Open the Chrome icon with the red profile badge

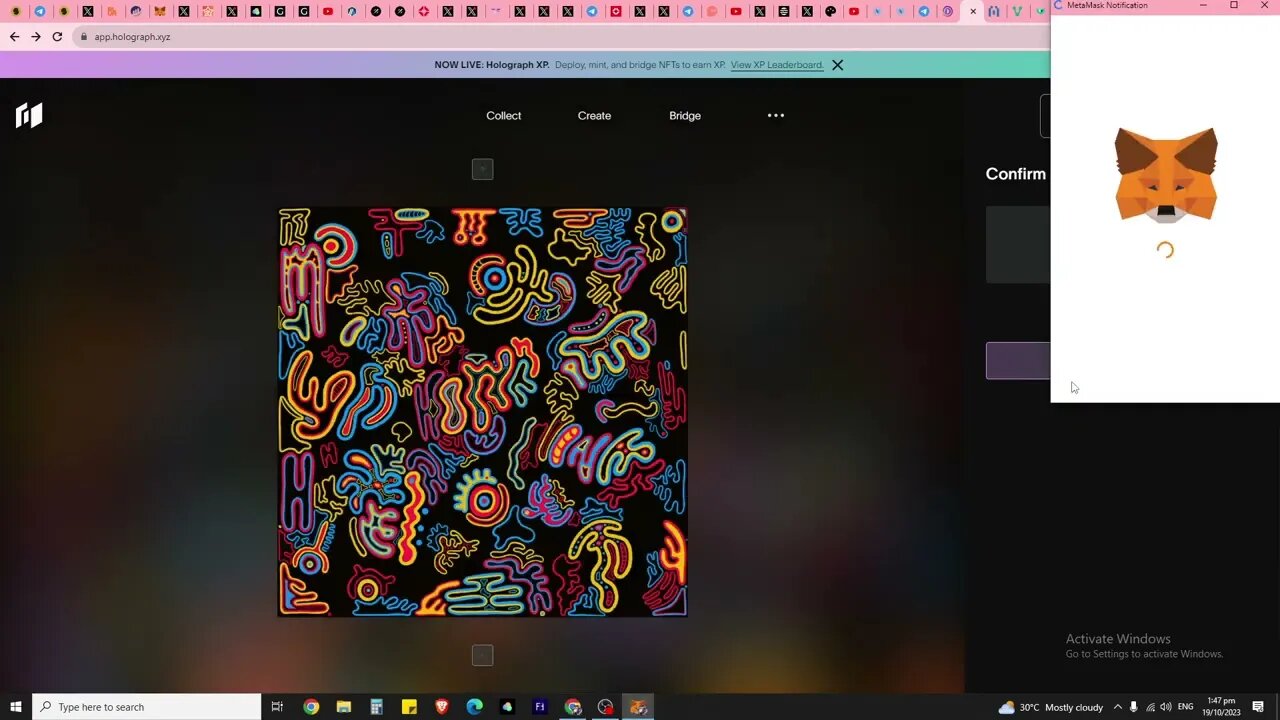coord(573,707)
